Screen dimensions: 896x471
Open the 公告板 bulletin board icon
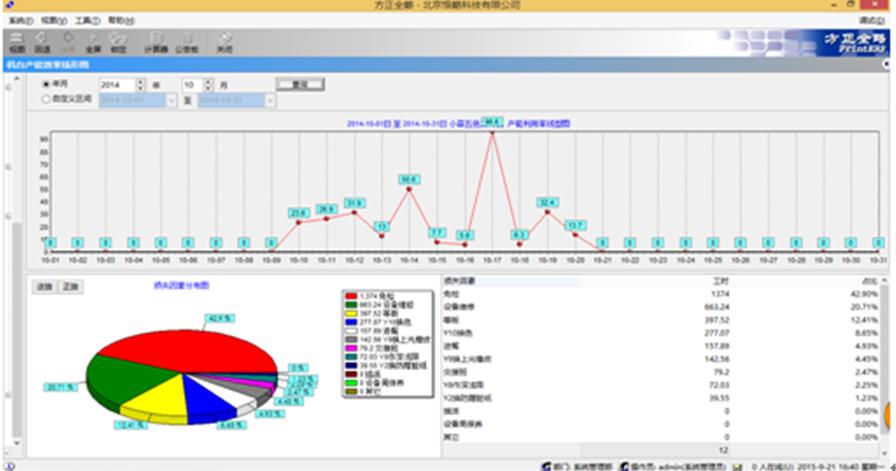[x=186, y=41]
